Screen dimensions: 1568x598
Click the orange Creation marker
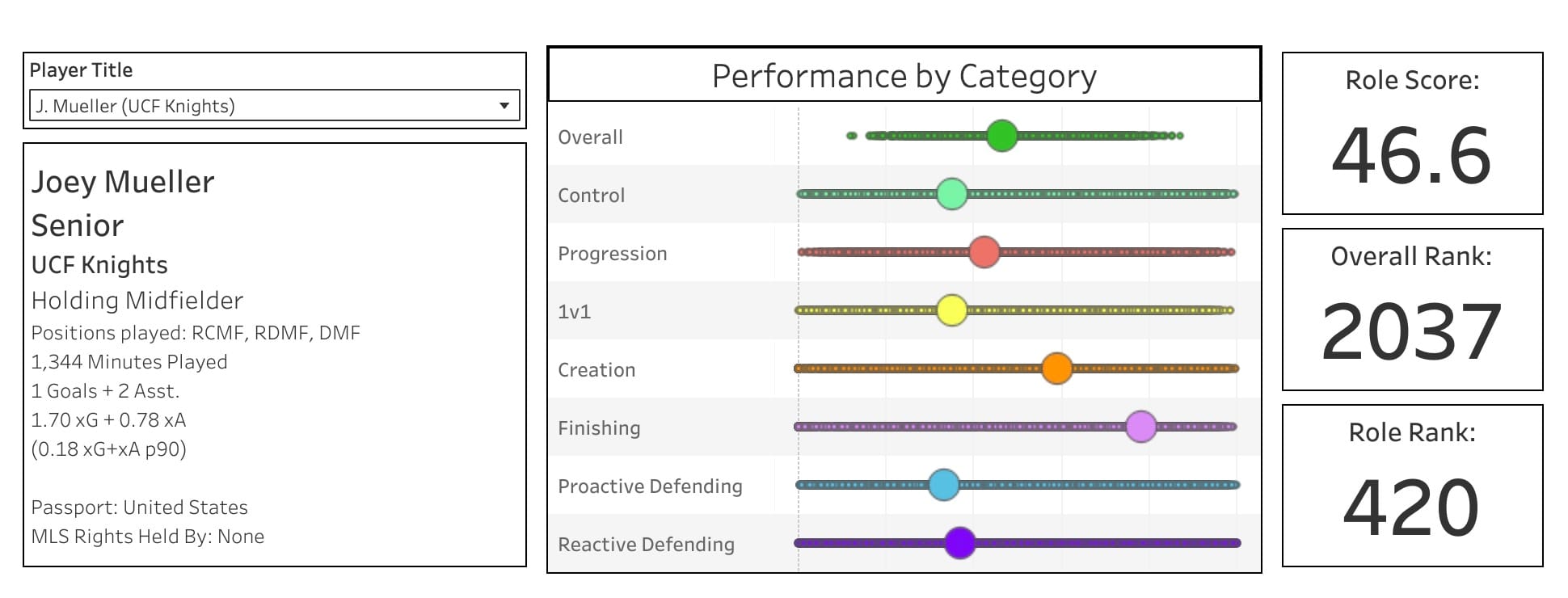pyautogui.click(x=1056, y=368)
